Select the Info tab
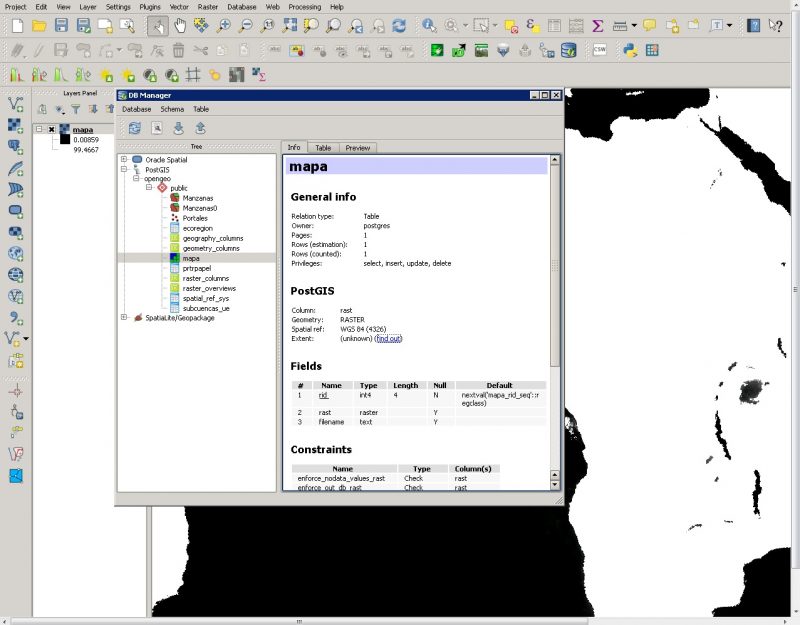 (x=294, y=147)
